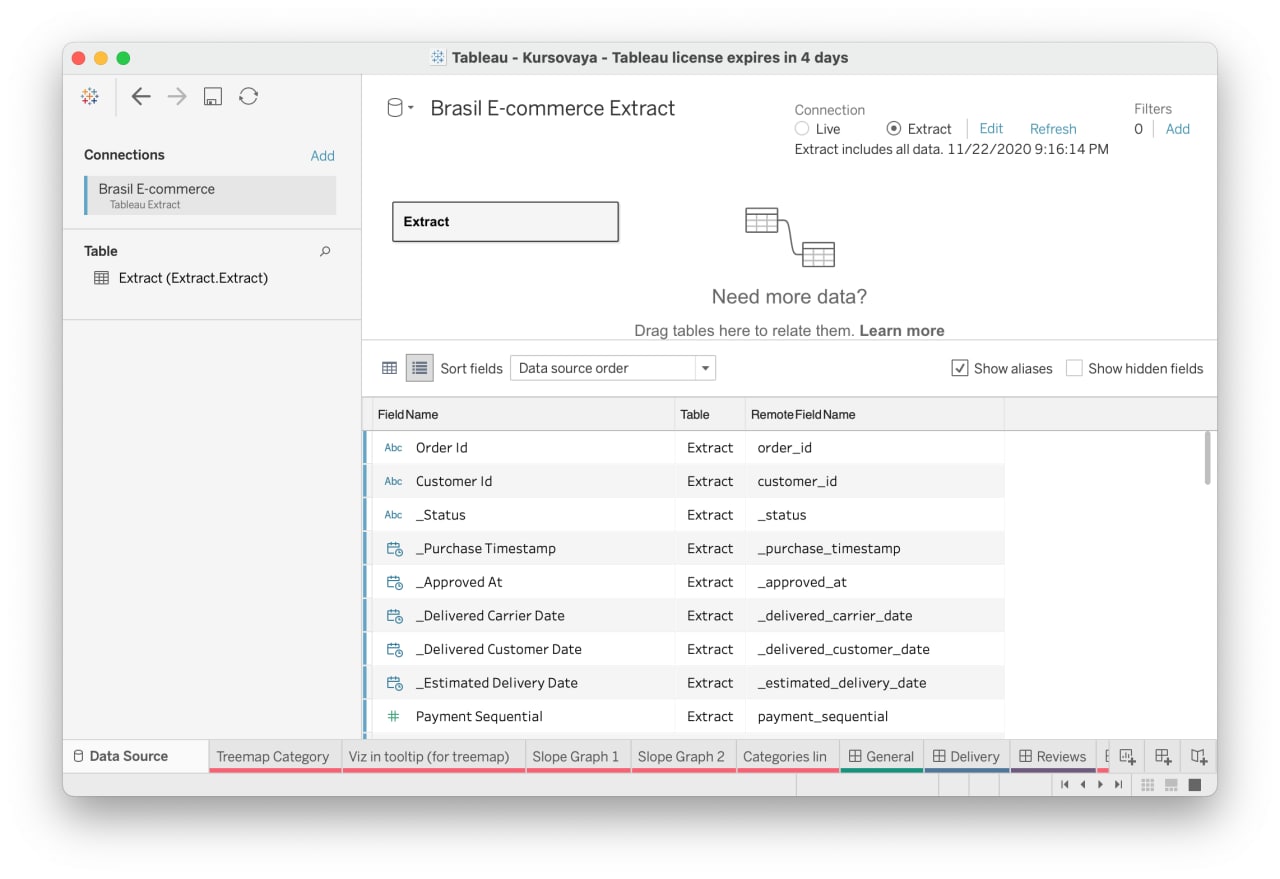Change date type icon for _Estimated Delivery Date
This screenshot has width=1280, height=879.
tap(394, 683)
